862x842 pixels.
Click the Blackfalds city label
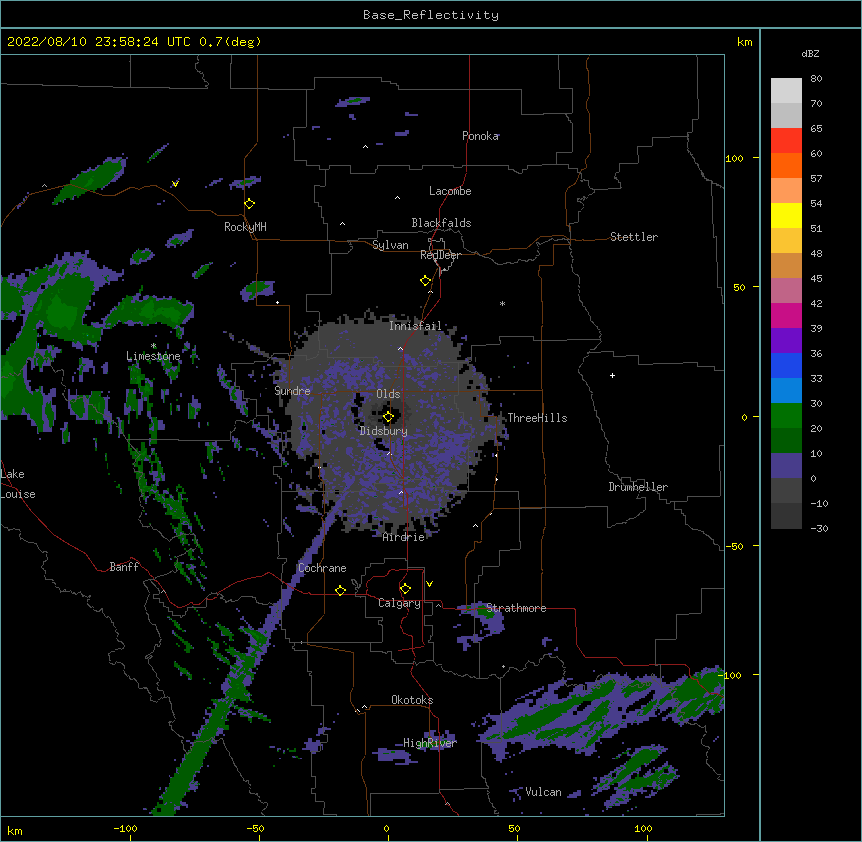(x=441, y=223)
